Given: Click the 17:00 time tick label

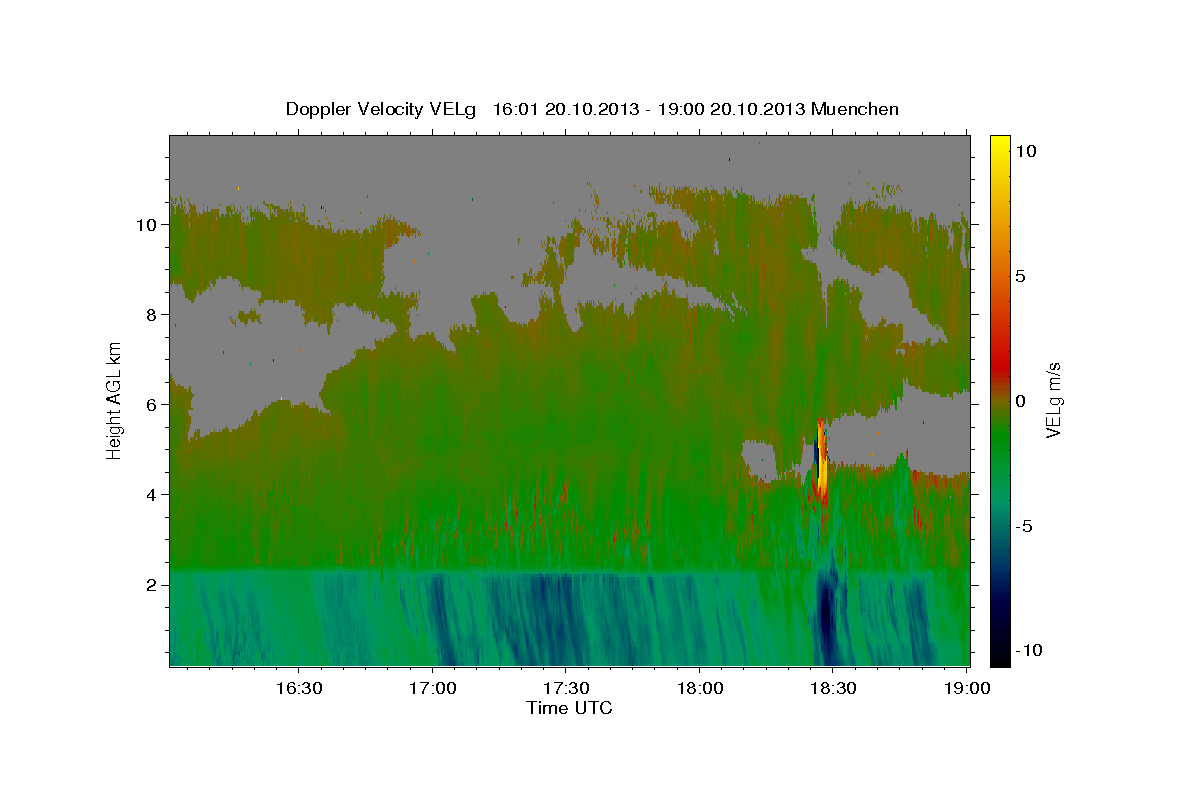Looking at the screenshot, I should click(x=432, y=689).
